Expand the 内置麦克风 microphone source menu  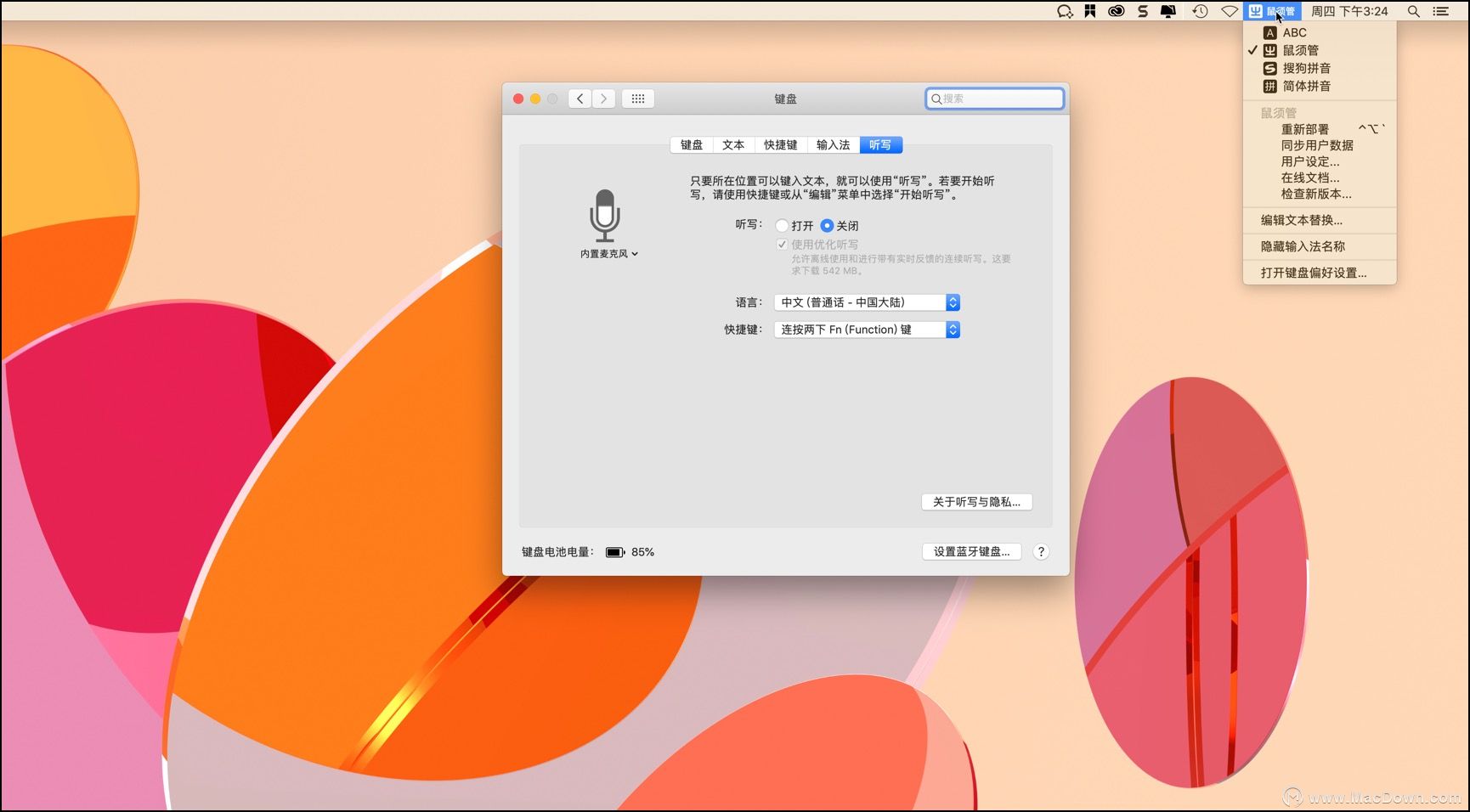click(608, 254)
